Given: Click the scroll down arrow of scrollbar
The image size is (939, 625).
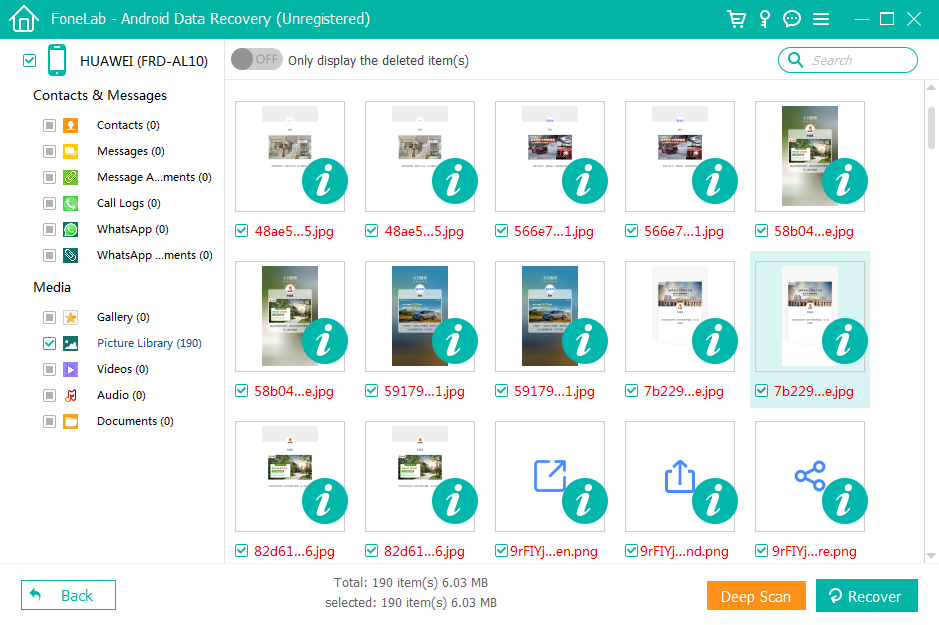Looking at the screenshot, I should [x=930, y=555].
